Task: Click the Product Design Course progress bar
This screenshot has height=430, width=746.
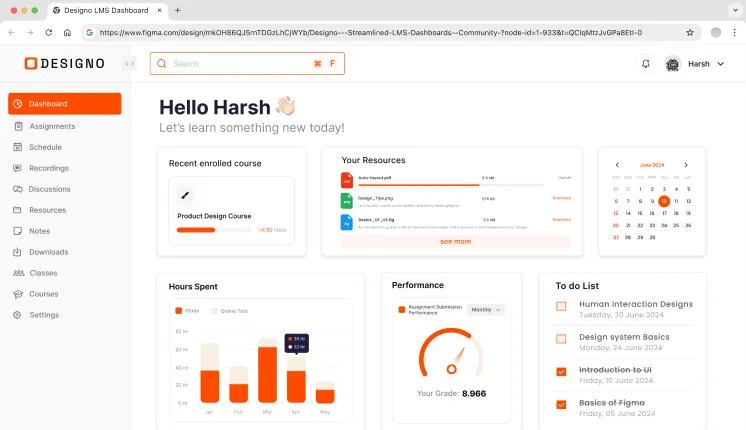Action: click(214, 230)
